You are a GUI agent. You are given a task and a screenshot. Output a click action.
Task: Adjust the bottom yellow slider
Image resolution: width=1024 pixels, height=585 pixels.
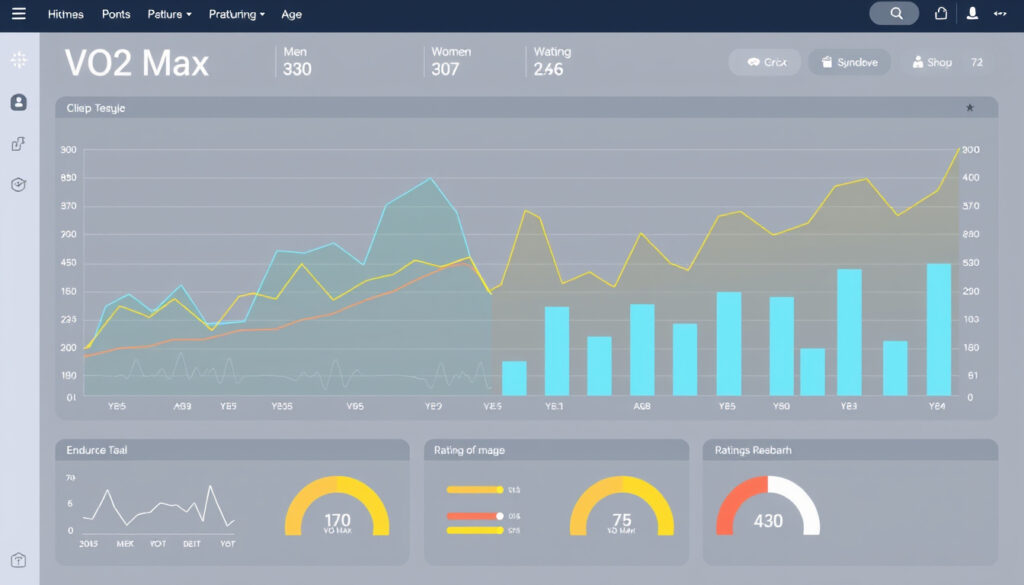tap(475, 530)
